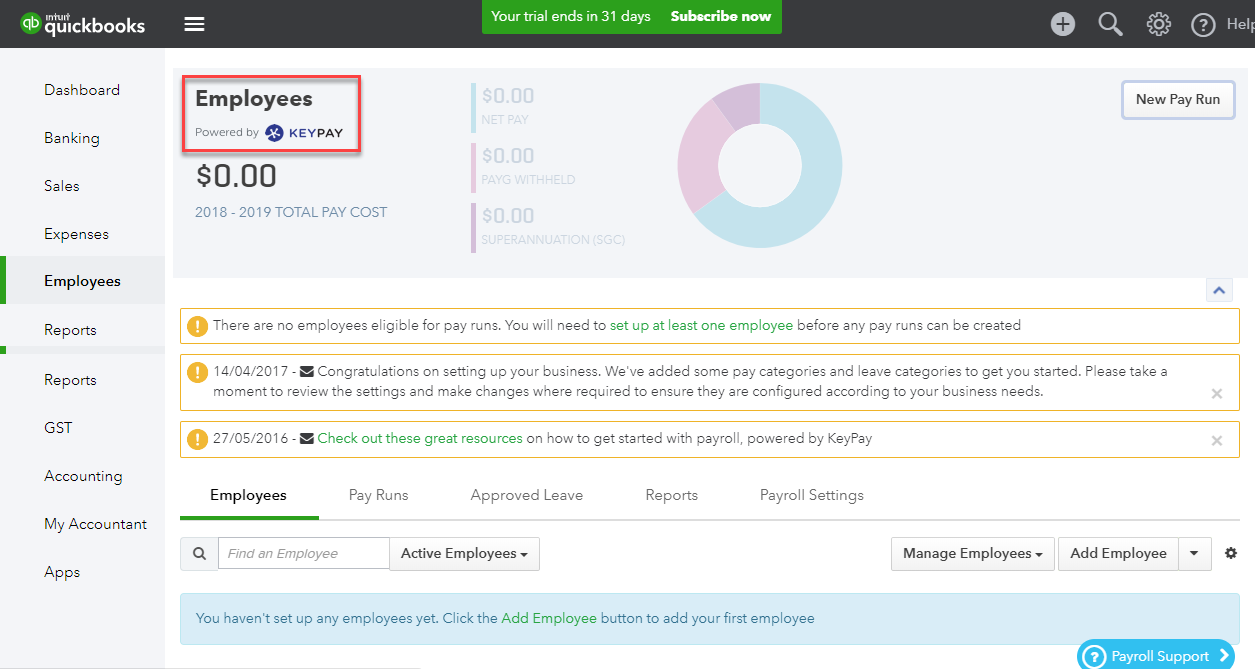The height and width of the screenshot is (669, 1255).
Task: Click the PAYG WITHHELD $0.00 figure
Action: 508,156
